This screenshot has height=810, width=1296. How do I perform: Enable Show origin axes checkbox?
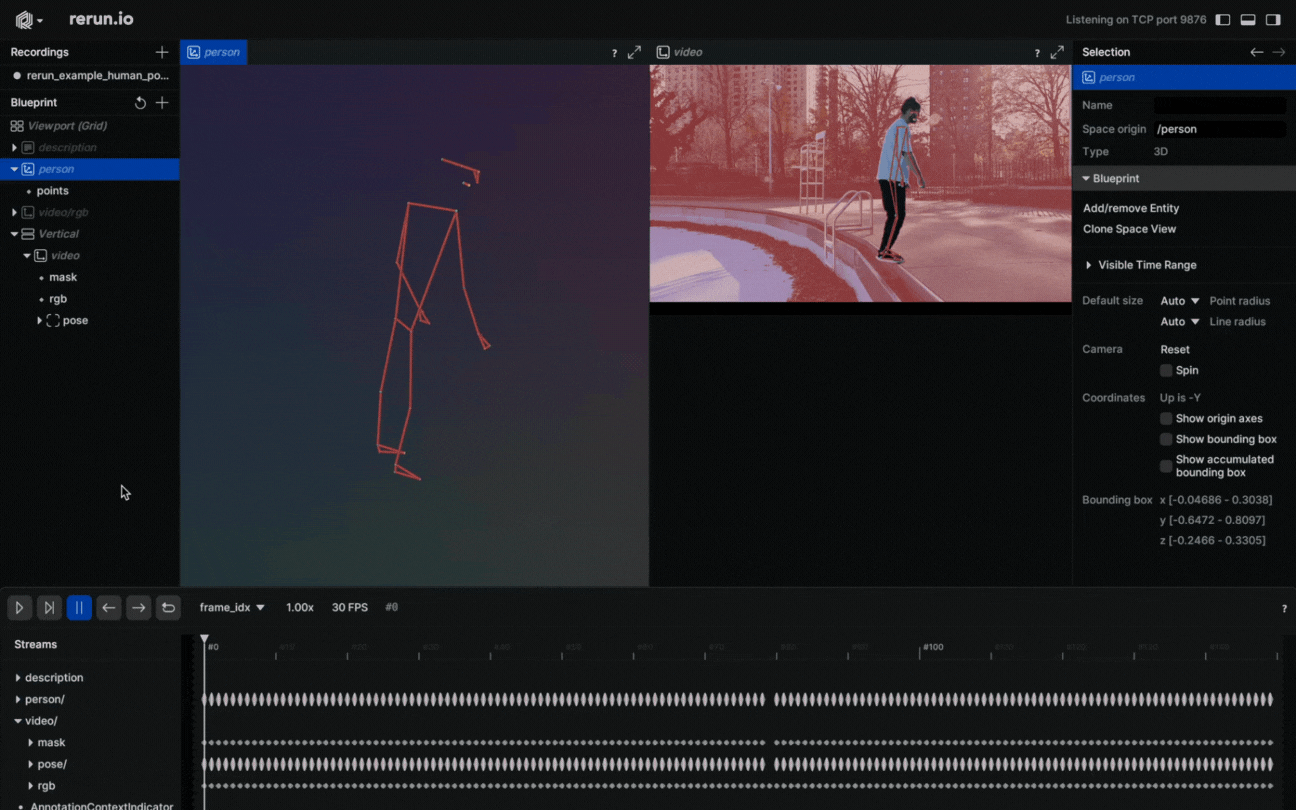click(x=1166, y=419)
